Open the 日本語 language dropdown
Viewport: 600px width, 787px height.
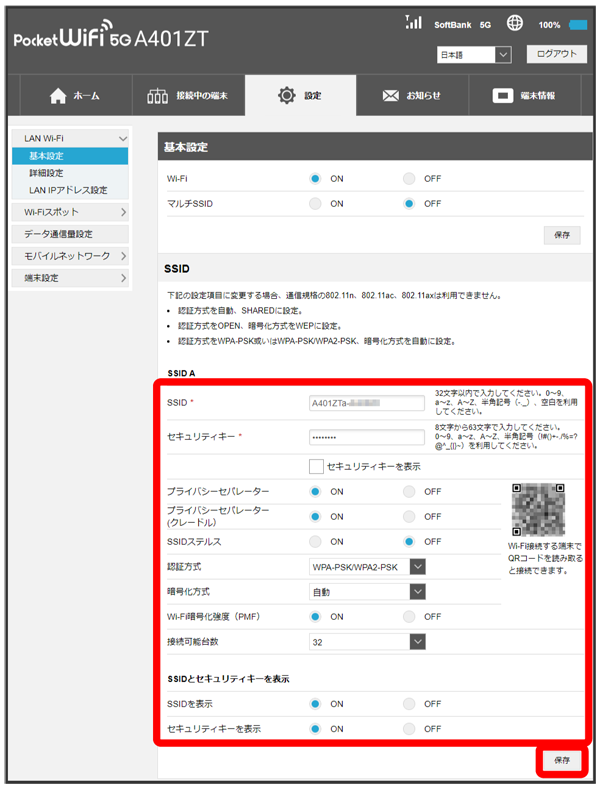pos(474,55)
